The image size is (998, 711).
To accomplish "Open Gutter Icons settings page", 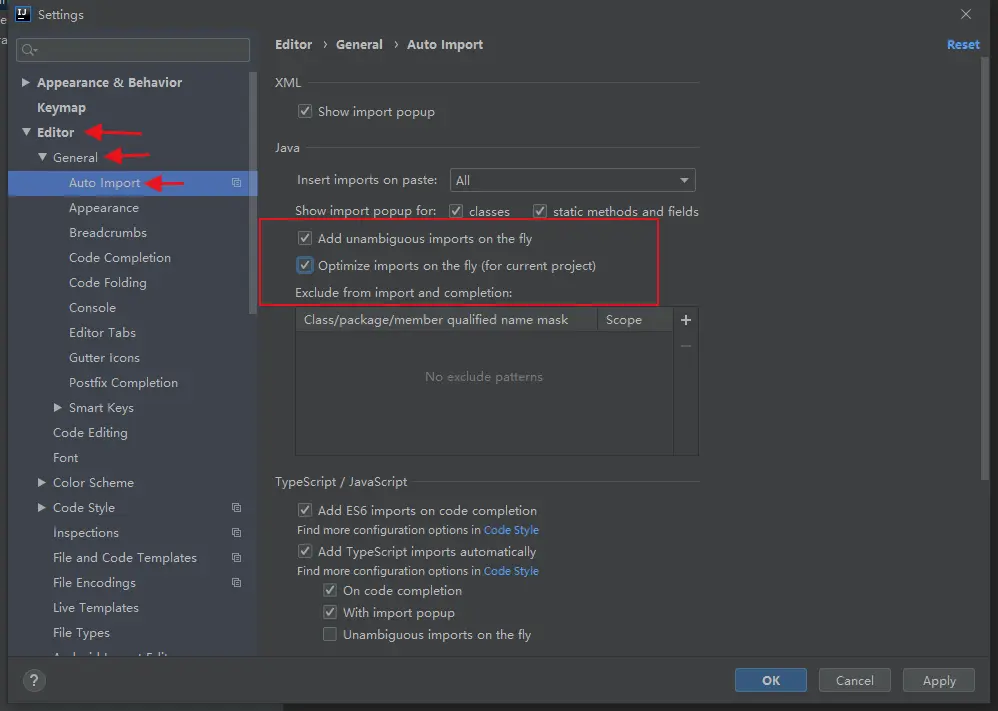I will [104, 358].
